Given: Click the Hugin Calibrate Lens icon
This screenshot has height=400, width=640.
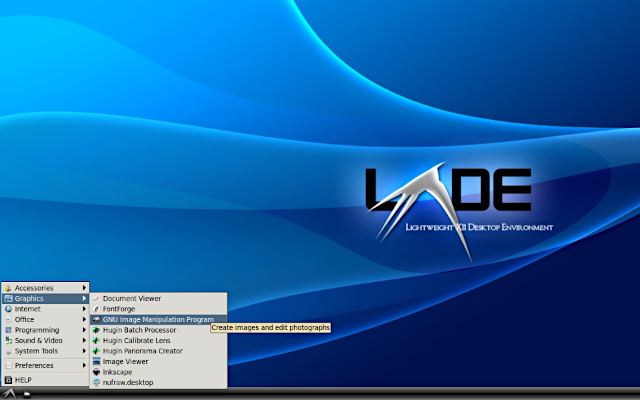Looking at the screenshot, I should tap(96, 340).
